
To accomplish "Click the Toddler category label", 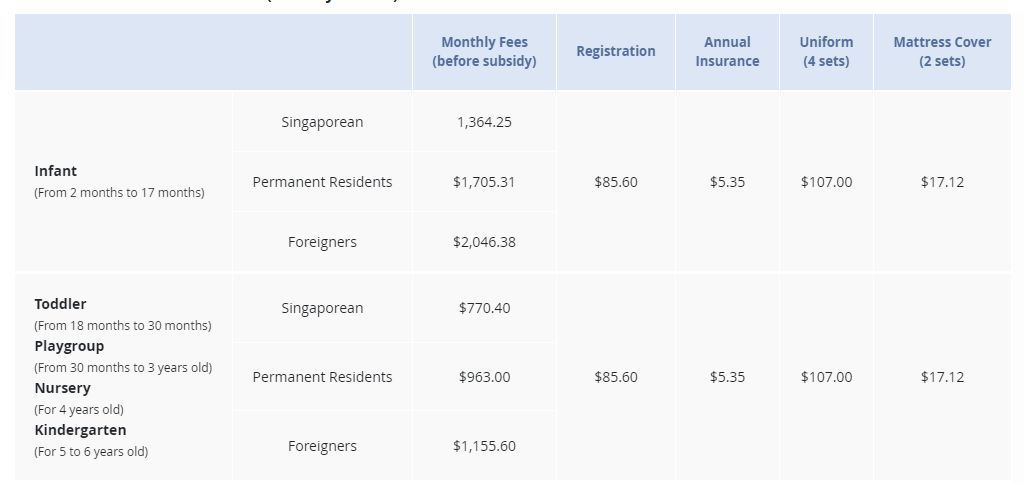I will tap(61, 304).
